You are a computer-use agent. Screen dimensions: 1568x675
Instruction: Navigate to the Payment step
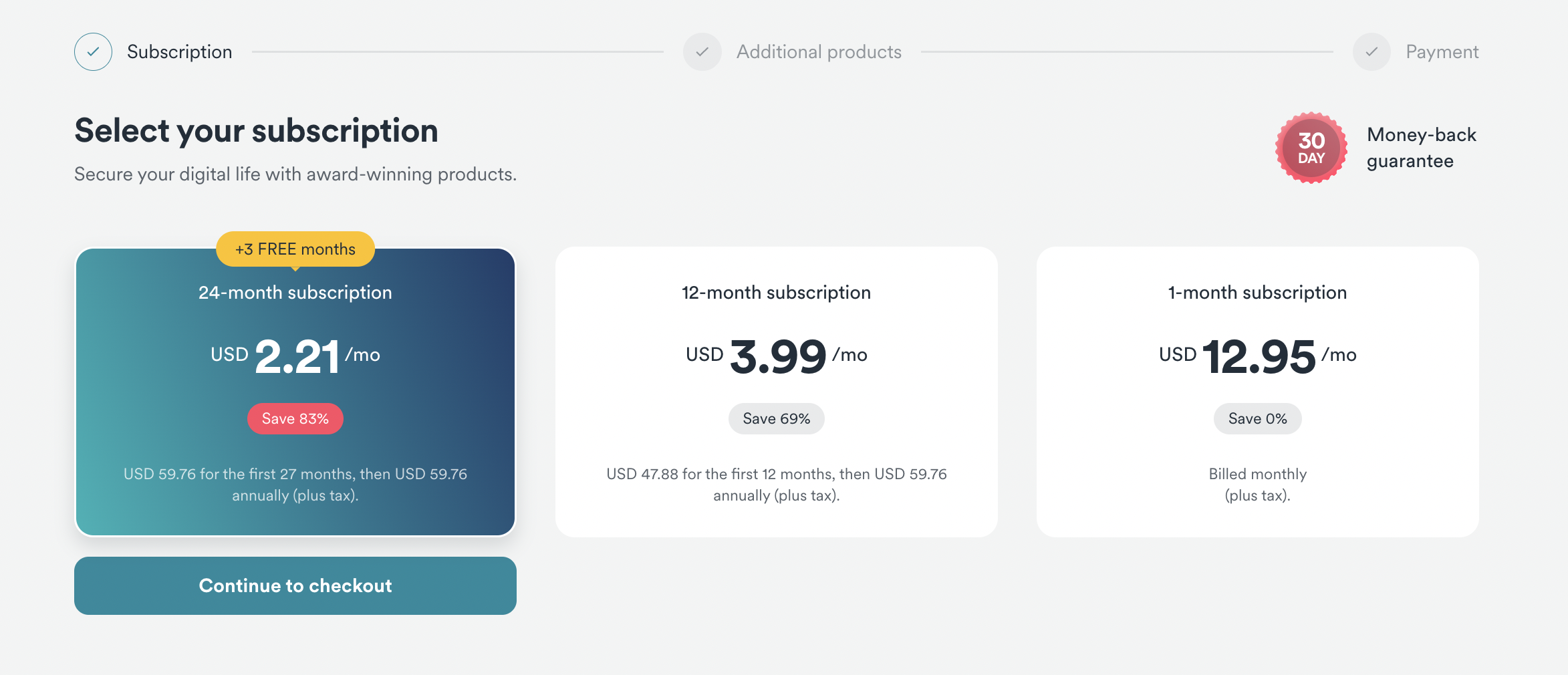click(x=1442, y=51)
